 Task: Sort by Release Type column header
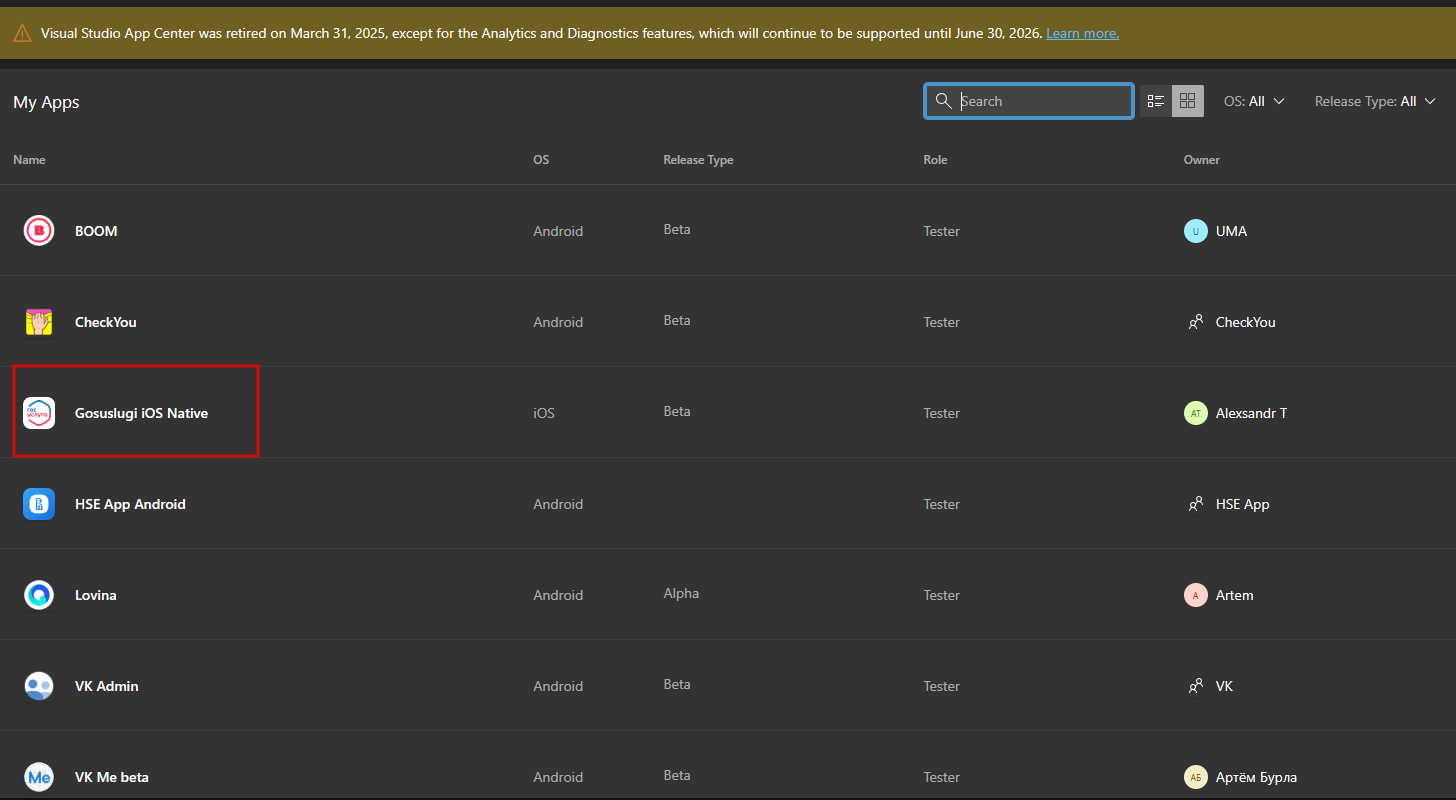[698, 160]
